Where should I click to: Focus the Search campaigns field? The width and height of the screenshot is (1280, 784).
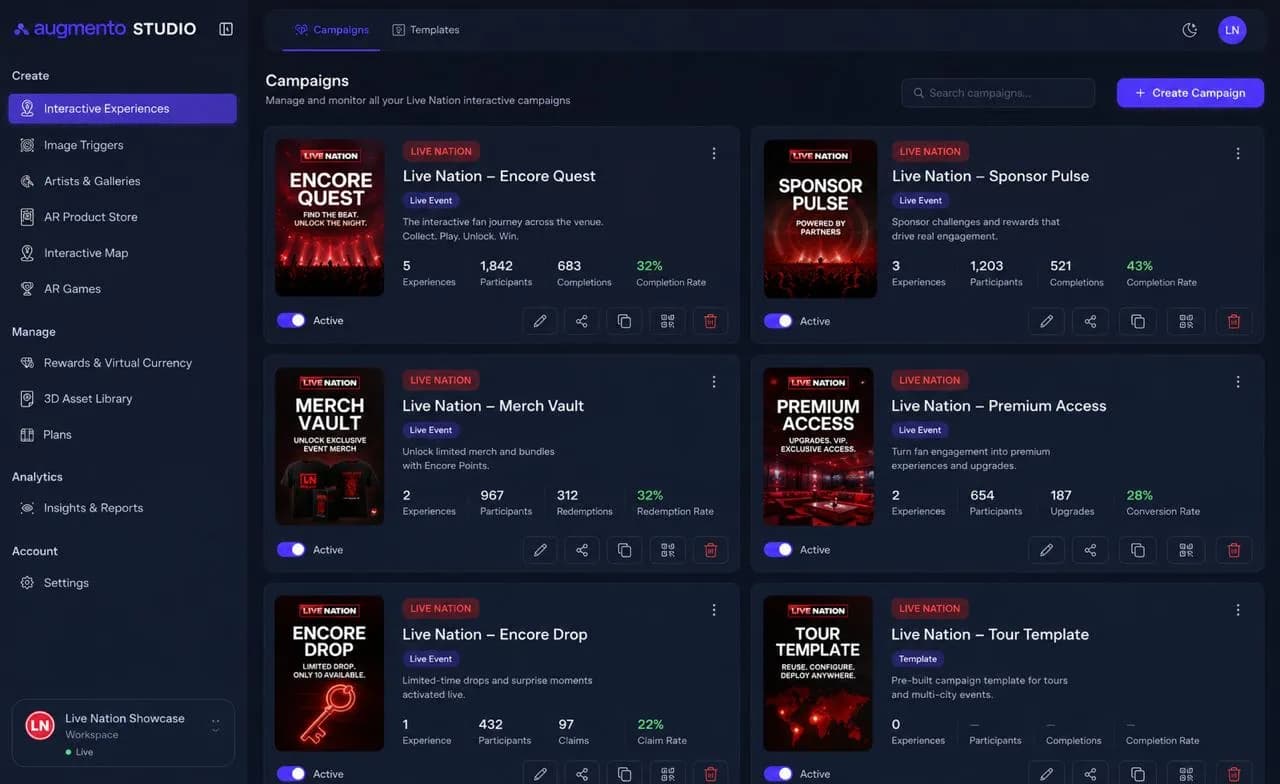[x=998, y=93]
